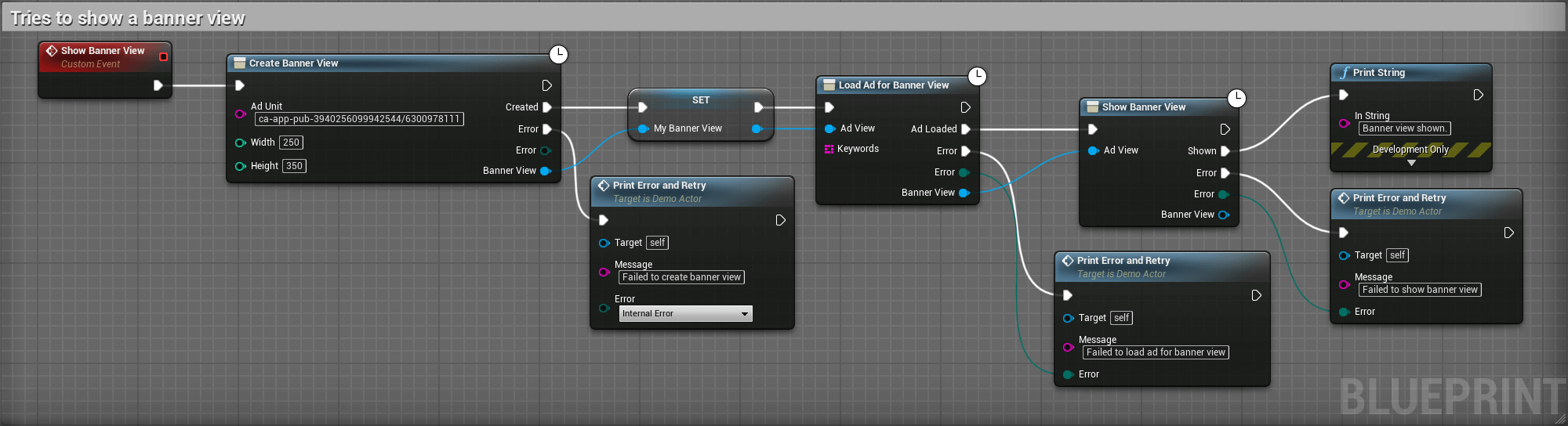Click the red delegate pin on Show Banner View event
The width and height of the screenshot is (1568, 426).
click(x=163, y=56)
